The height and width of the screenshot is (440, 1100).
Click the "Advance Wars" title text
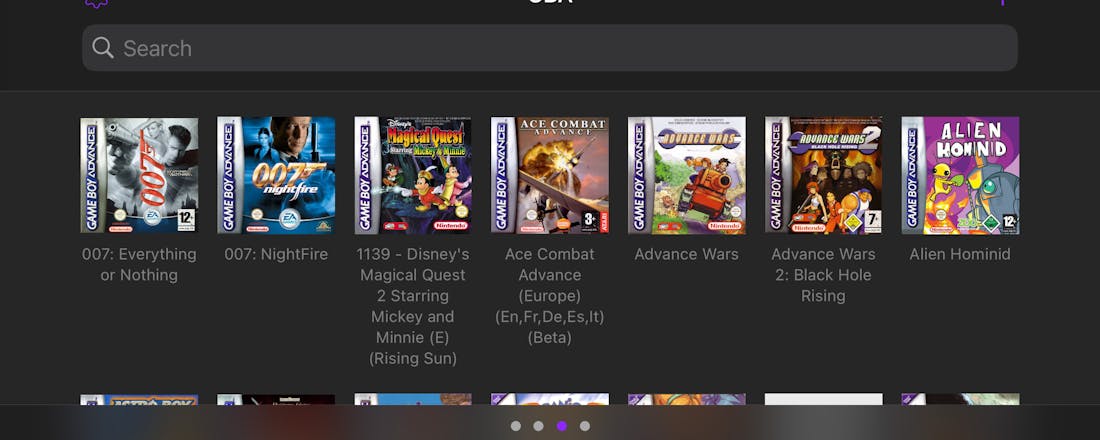tap(687, 254)
